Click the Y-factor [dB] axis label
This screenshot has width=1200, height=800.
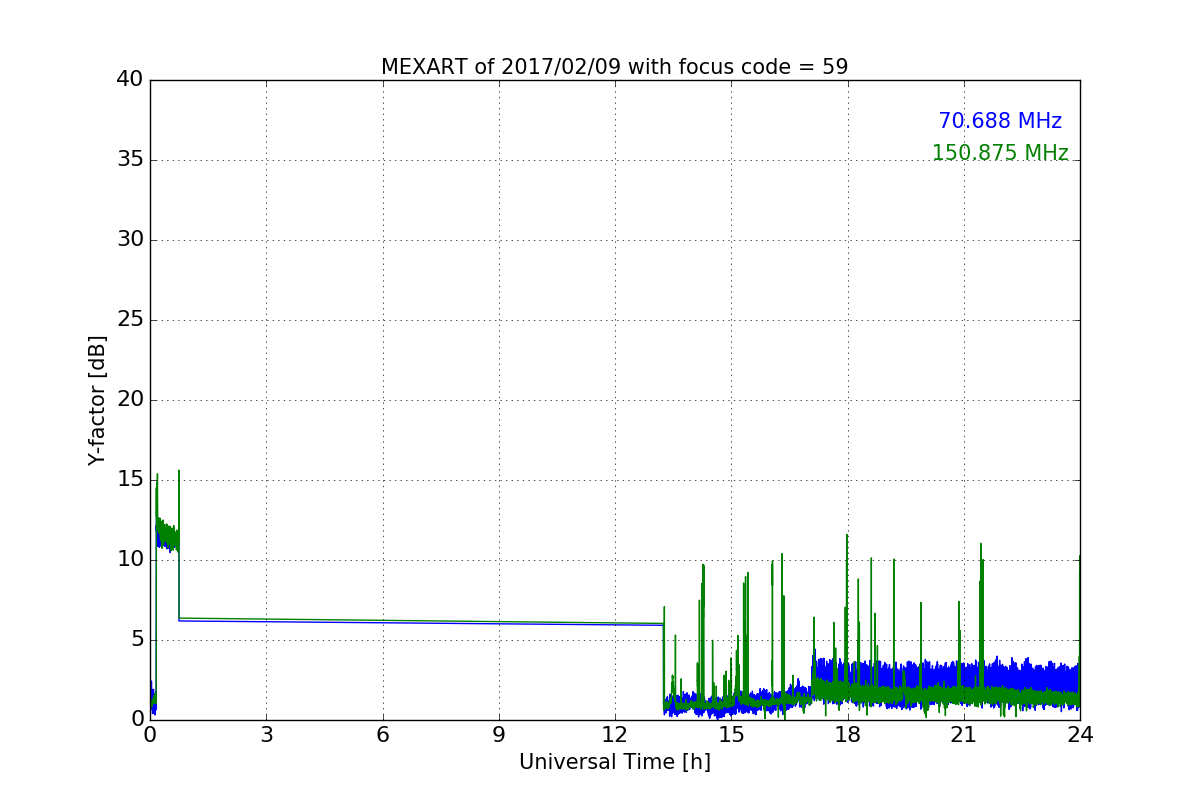(x=97, y=400)
